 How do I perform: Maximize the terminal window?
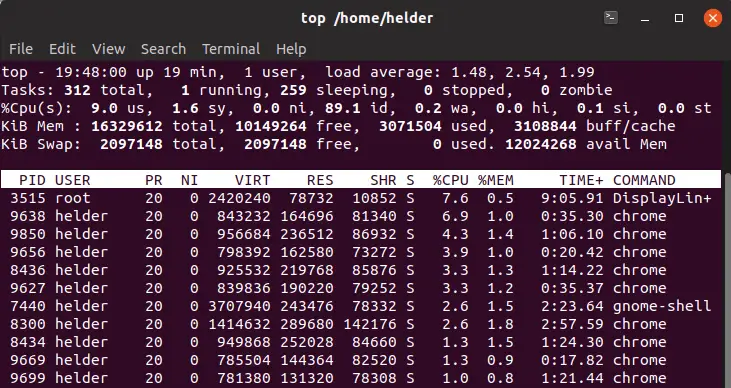click(x=679, y=18)
